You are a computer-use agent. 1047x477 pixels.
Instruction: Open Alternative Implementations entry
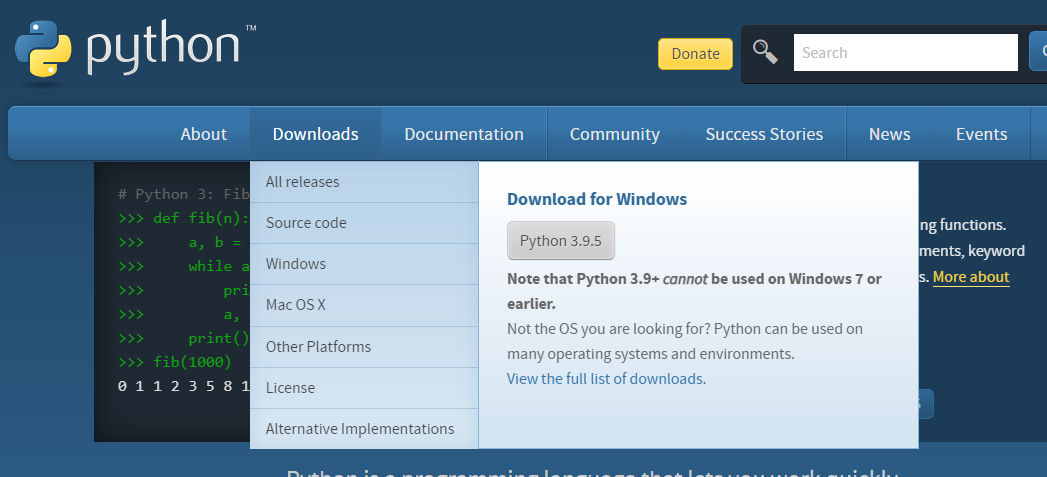[365, 429]
